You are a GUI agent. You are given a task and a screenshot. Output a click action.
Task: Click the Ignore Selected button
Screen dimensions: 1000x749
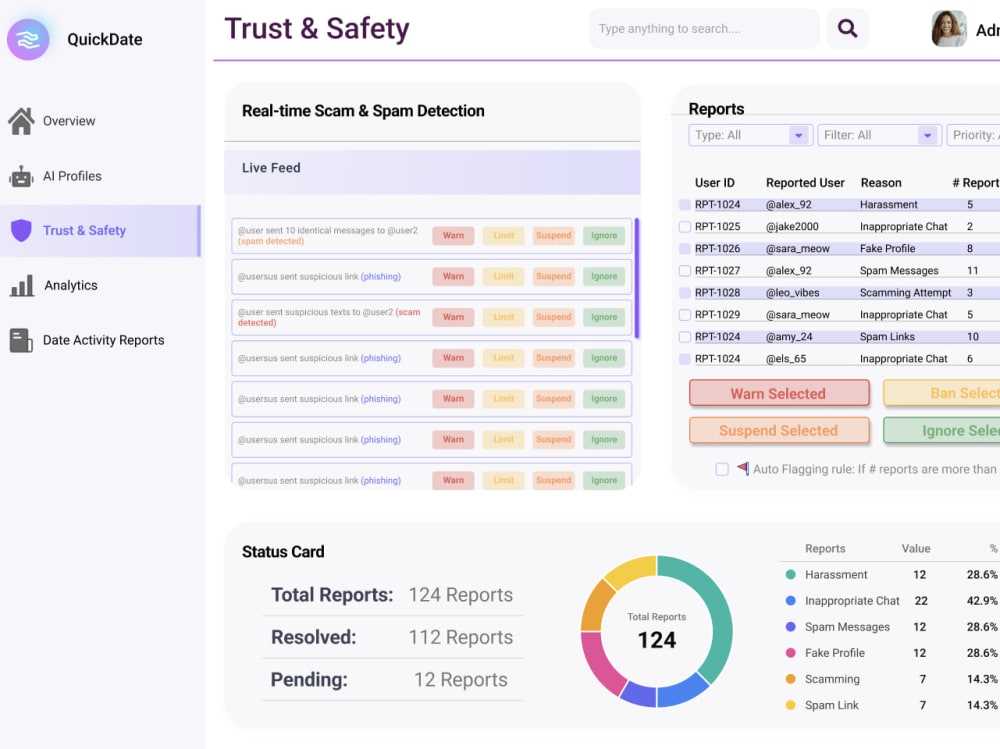(x=941, y=431)
